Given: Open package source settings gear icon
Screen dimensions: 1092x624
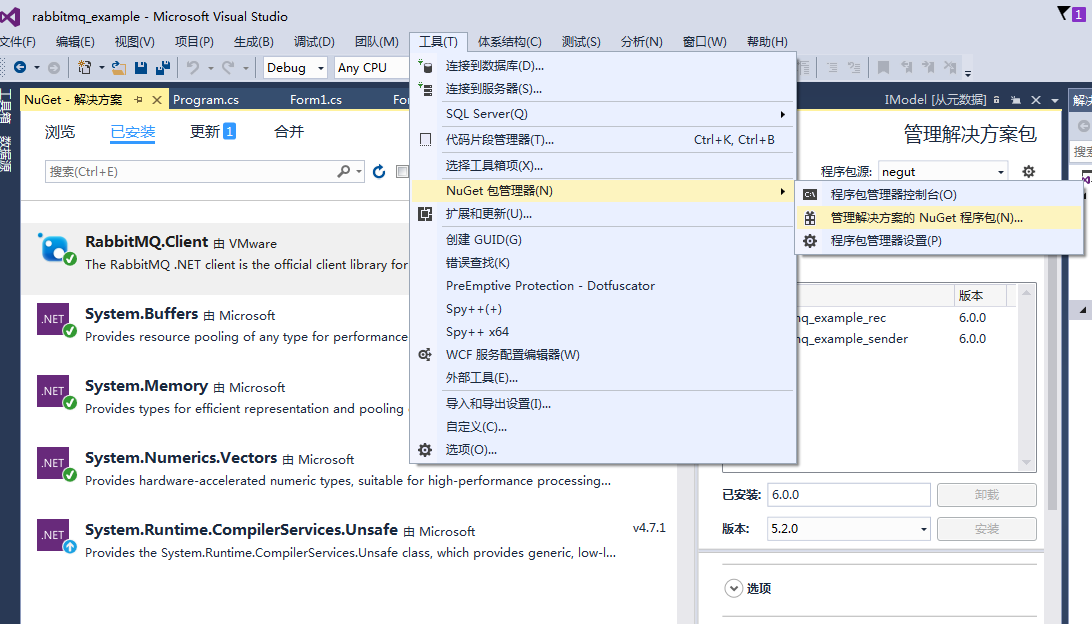Looking at the screenshot, I should 1029,171.
